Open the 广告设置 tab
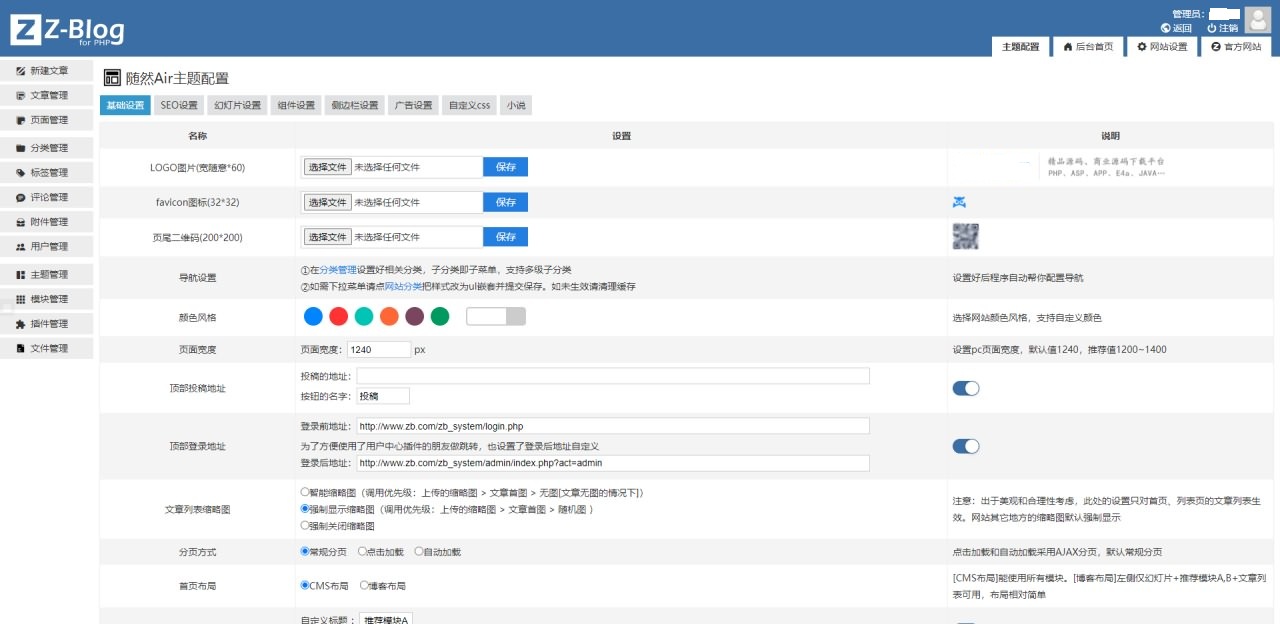 (413, 105)
